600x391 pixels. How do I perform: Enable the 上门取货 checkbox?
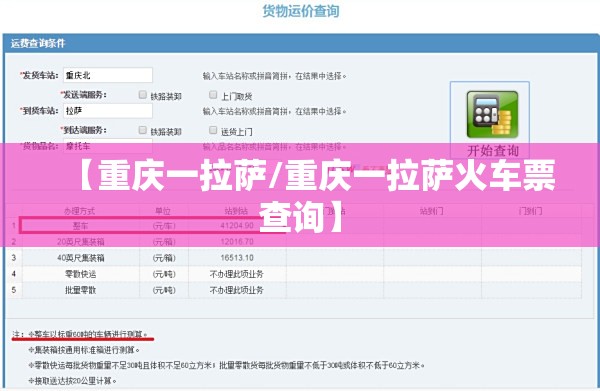tap(213, 94)
